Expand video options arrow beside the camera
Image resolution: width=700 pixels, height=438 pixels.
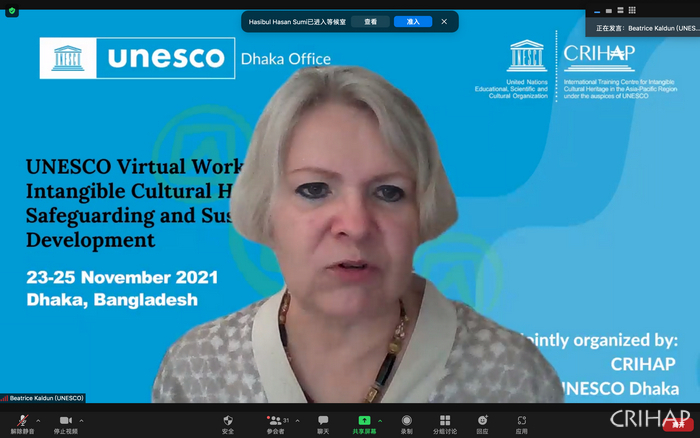(82, 420)
